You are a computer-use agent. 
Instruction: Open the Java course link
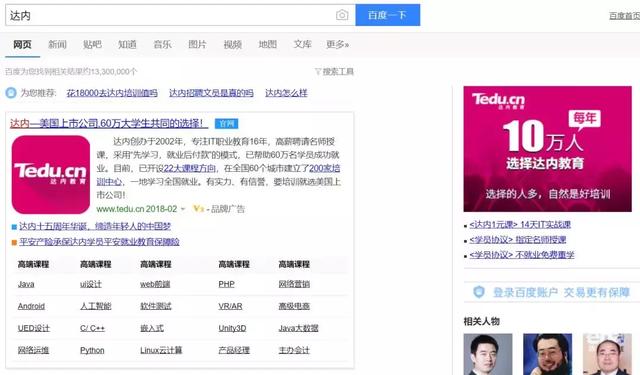pos(26,284)
